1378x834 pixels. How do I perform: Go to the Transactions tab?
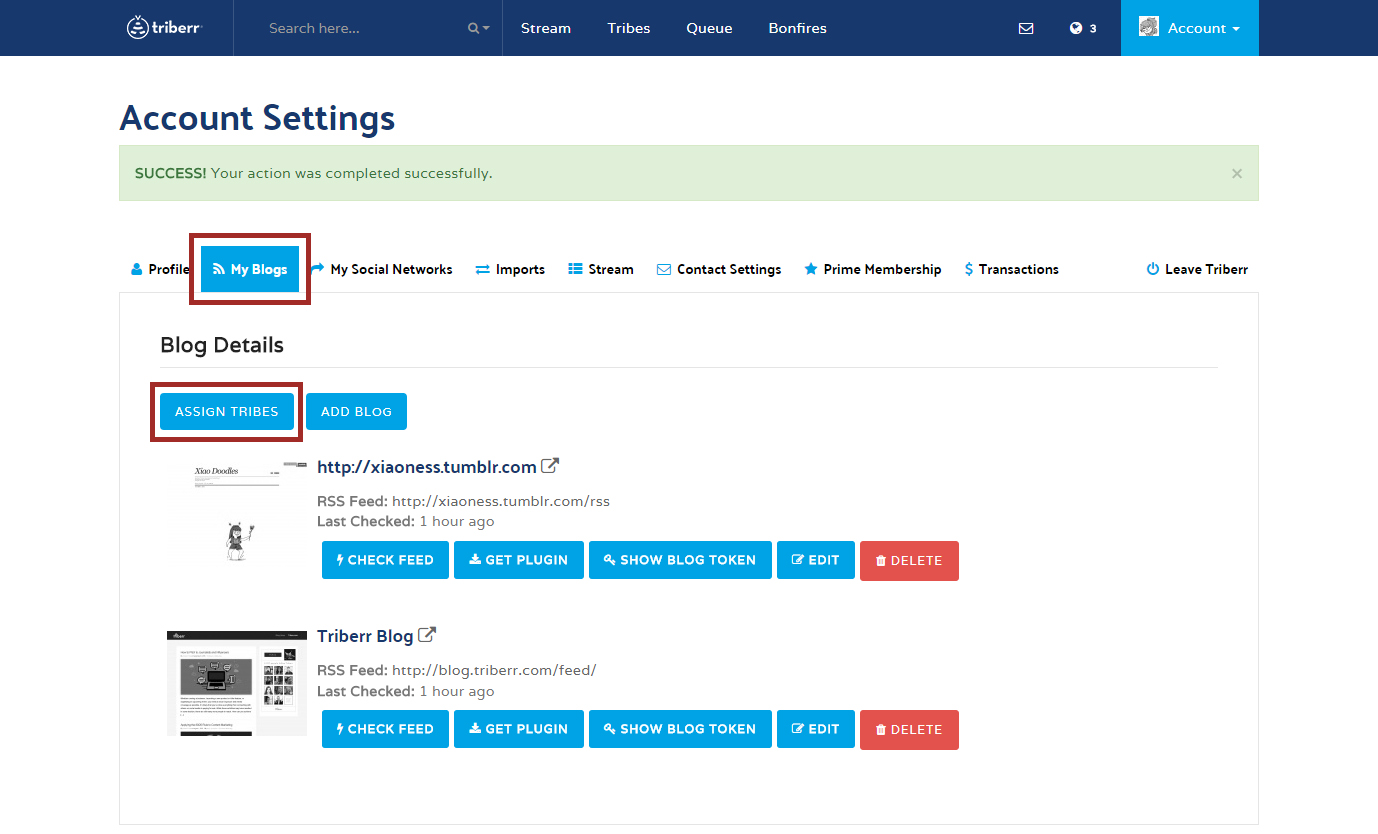click(1011, 269)
